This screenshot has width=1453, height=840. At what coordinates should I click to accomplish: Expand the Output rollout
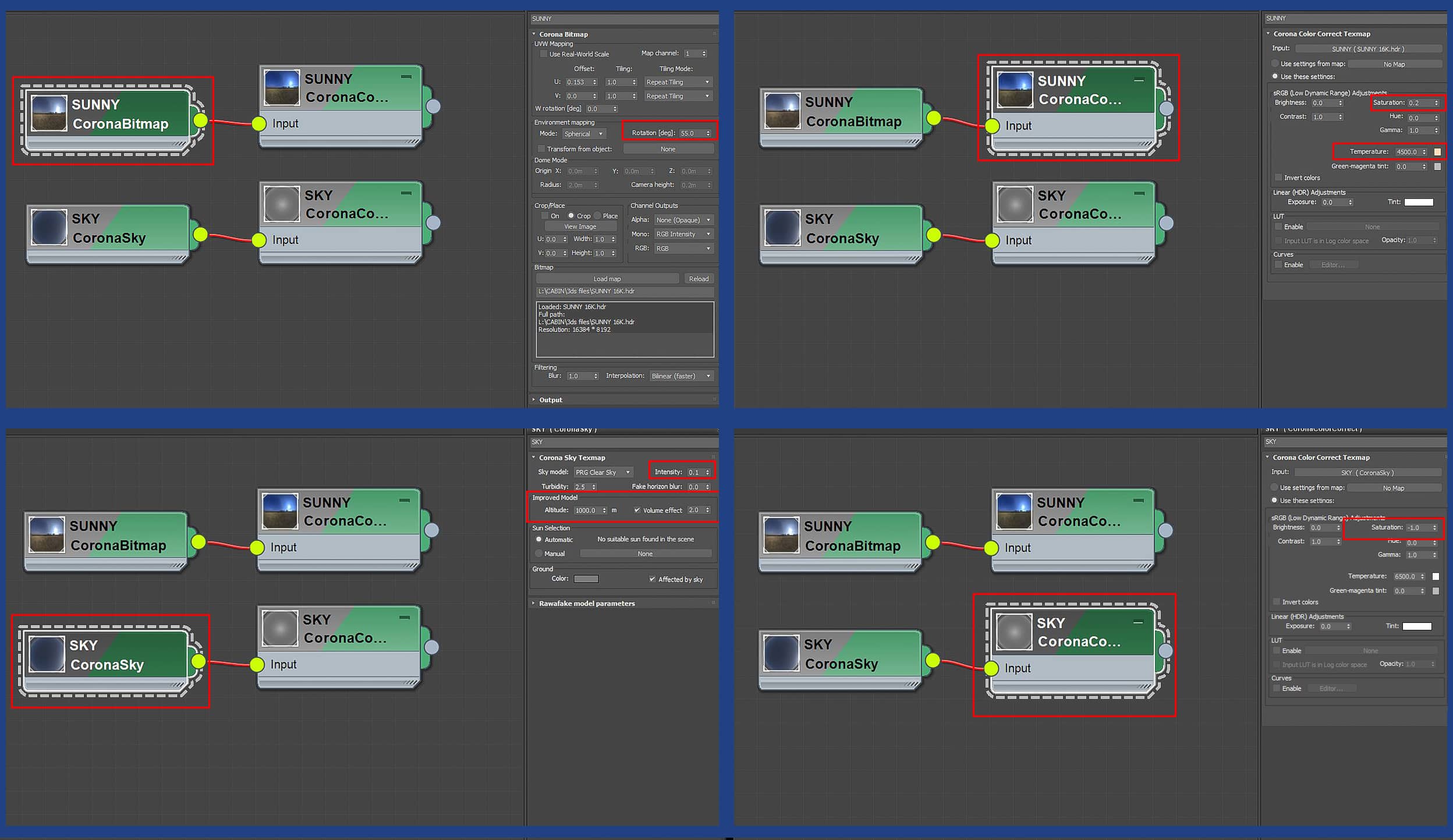point(550,400)
